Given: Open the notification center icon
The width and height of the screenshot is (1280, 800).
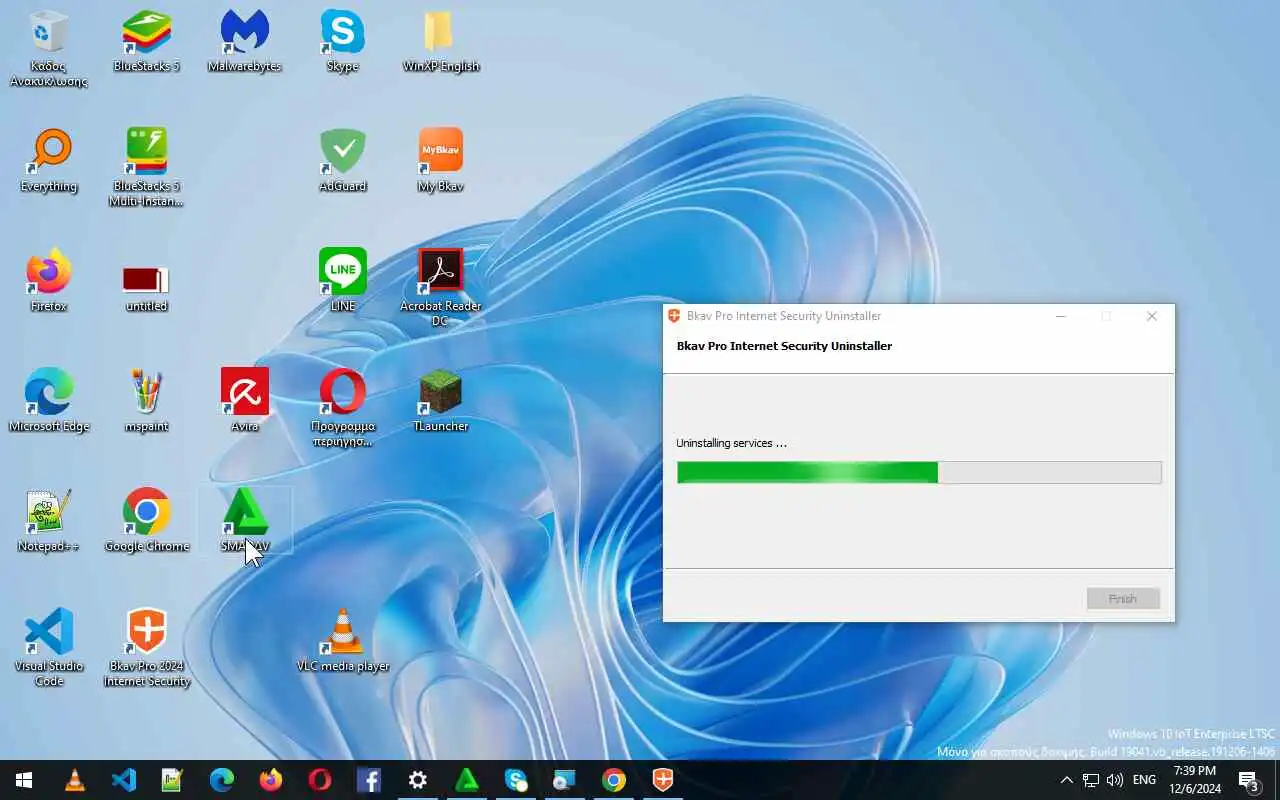Looking at the screenshot, I should [x=1249, y=780].
